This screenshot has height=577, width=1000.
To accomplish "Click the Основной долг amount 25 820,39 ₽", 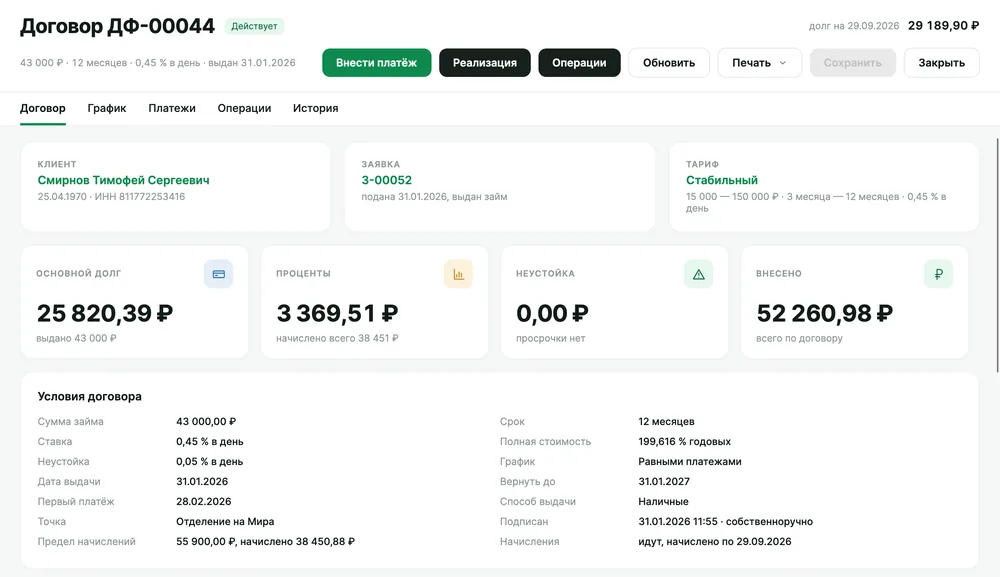I will click(105, 313).
